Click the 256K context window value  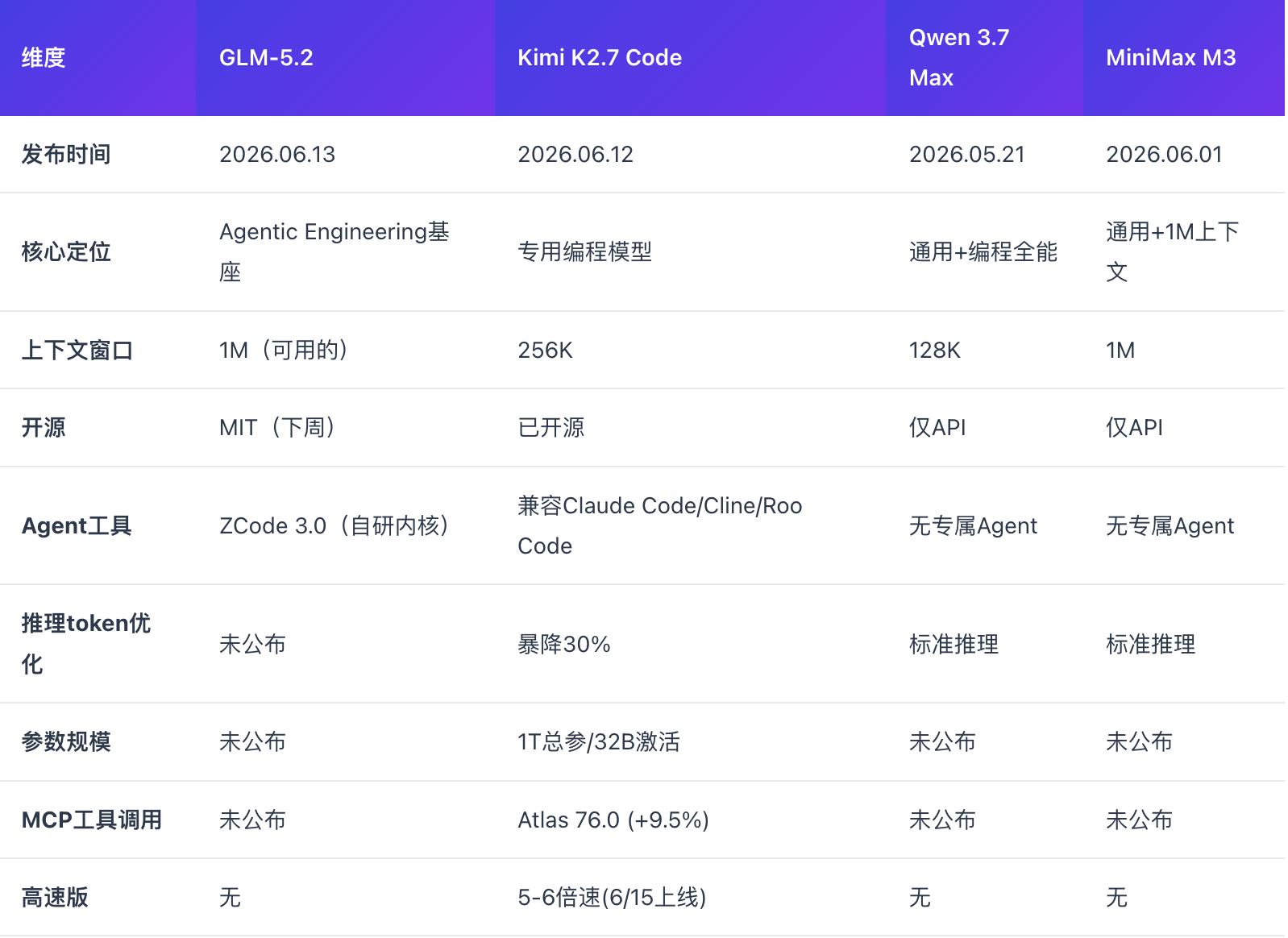coord(546,351)
